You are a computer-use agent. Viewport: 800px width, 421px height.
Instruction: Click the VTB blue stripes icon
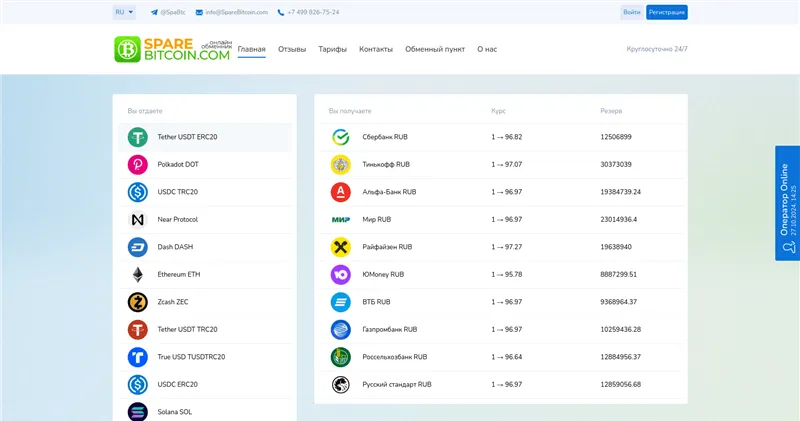[x=341, y=303]
